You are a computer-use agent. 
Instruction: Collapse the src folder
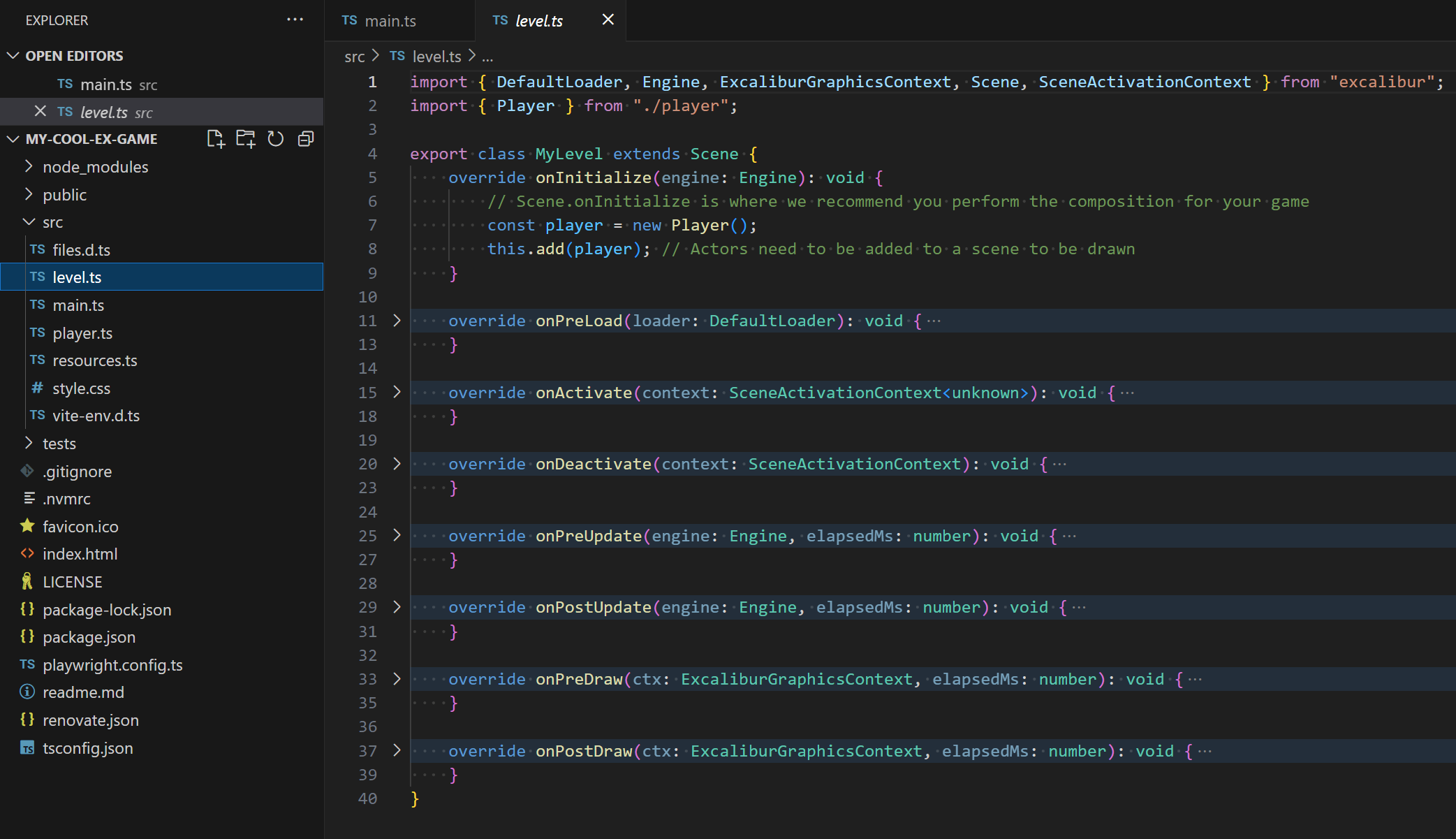tap(52, 222)
